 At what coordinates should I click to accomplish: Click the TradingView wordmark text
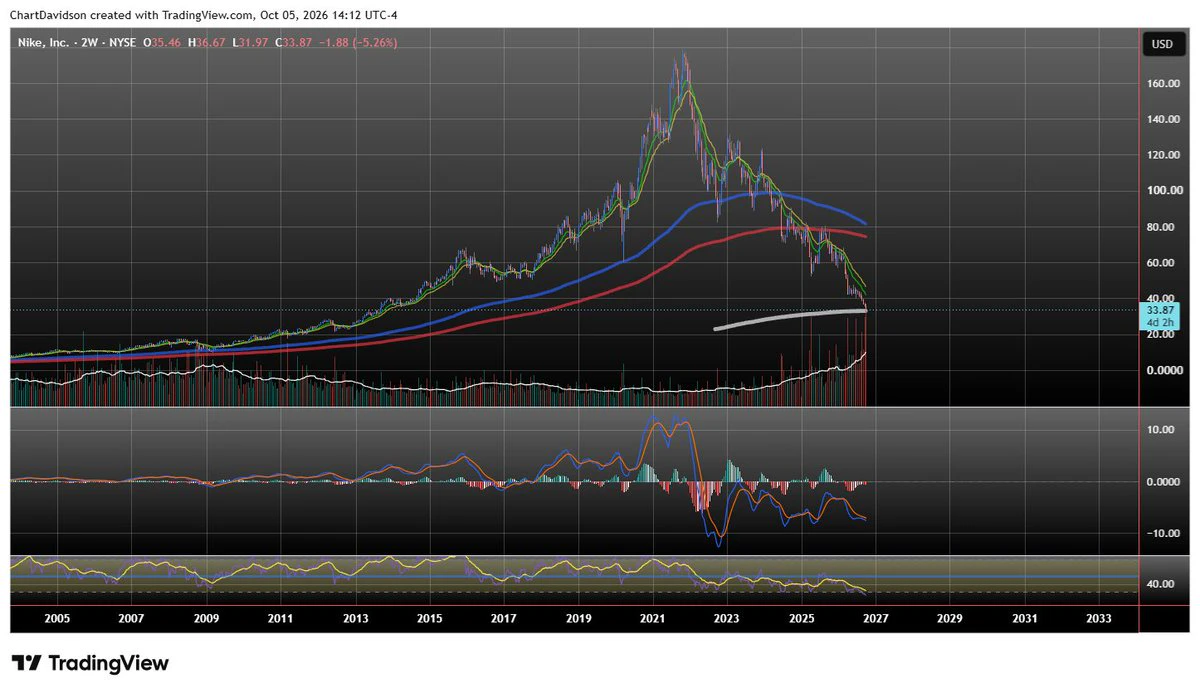coord(109,664)
